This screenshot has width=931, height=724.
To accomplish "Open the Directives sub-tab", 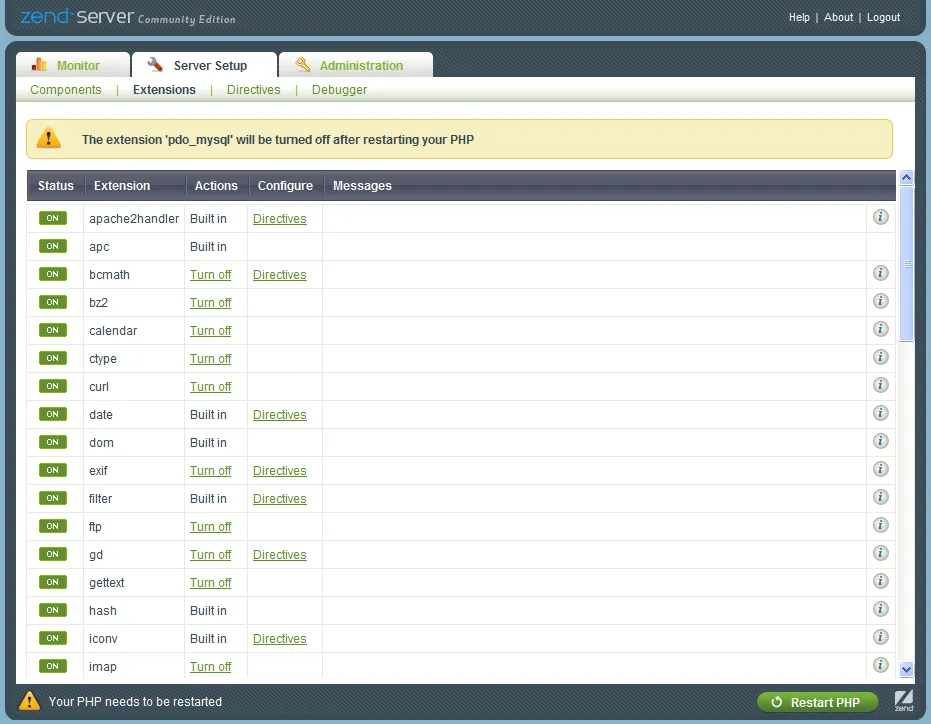I will [254, 90].
